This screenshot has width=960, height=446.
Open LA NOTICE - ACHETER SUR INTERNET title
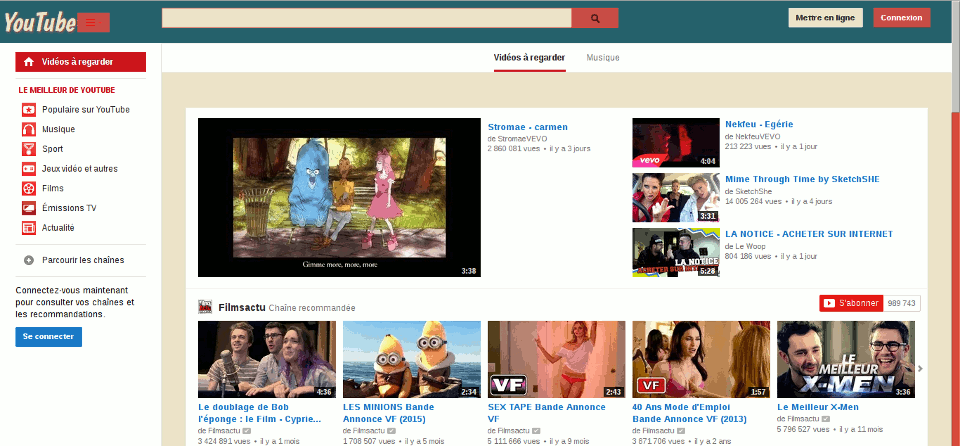coord(809,234)
